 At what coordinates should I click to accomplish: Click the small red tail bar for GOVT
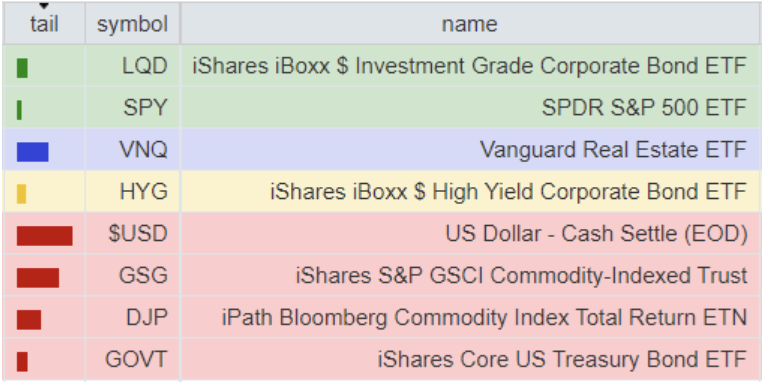pos(22,362)
